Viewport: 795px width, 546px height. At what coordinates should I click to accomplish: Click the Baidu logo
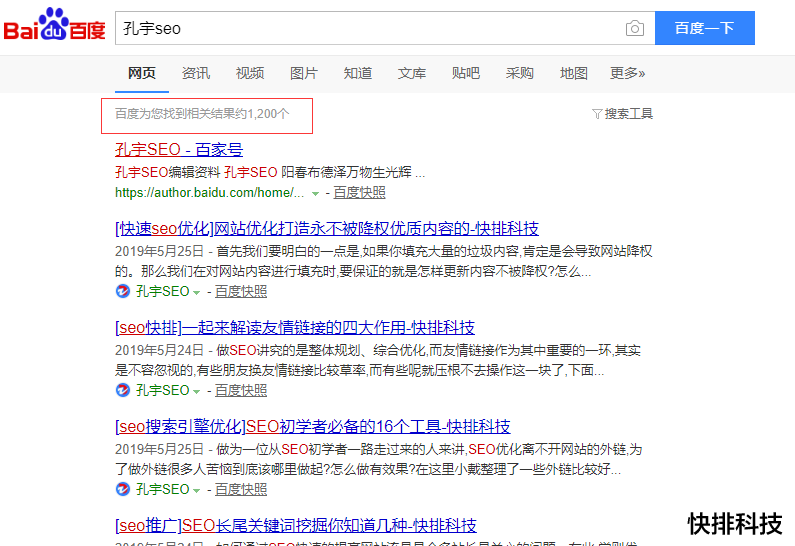click(54, 25)
